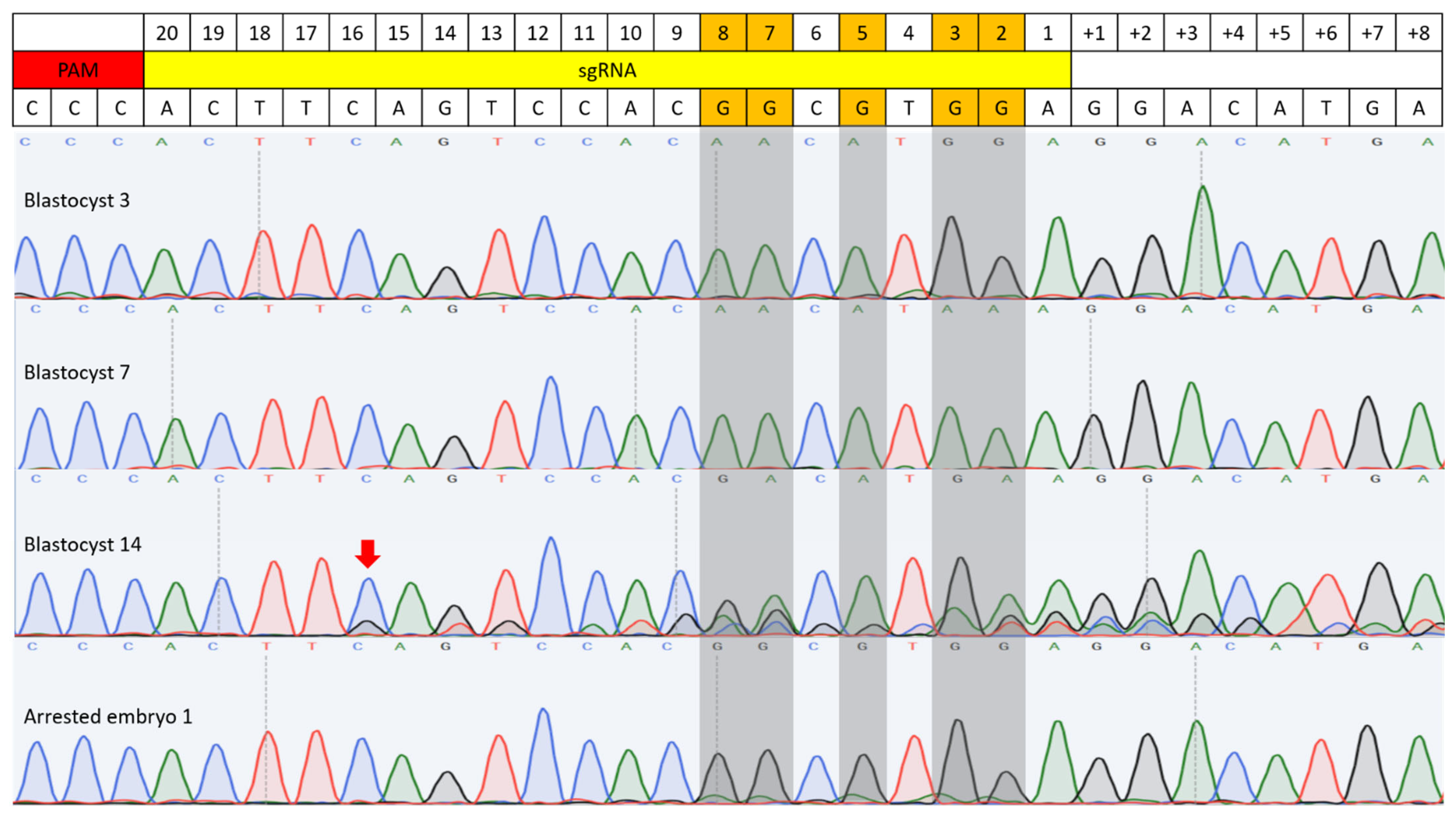Select position +8 header cell
Screen dimensions: 1456x820
click(1419, 33)
